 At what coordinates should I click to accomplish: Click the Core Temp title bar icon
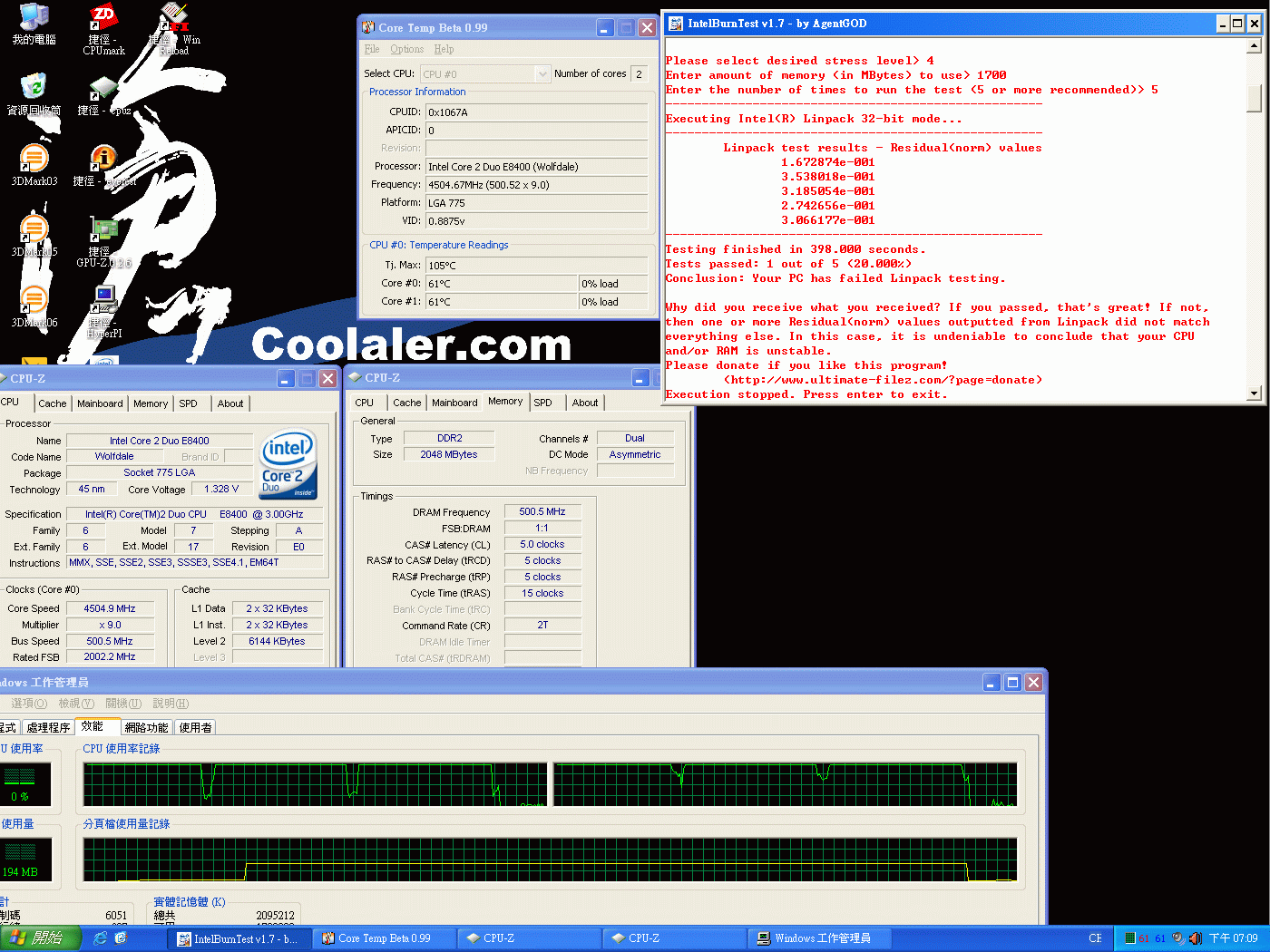[368, 27]
